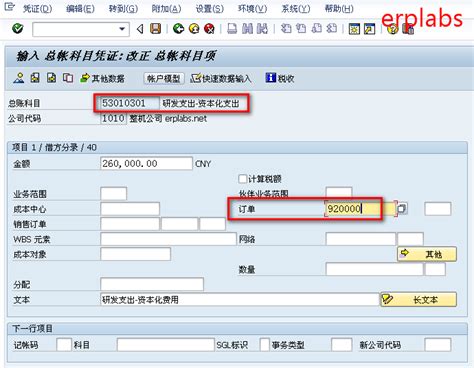Click the SGL标识 input field
The height and width of the screenshot is (368, 474).
[264, 345]
